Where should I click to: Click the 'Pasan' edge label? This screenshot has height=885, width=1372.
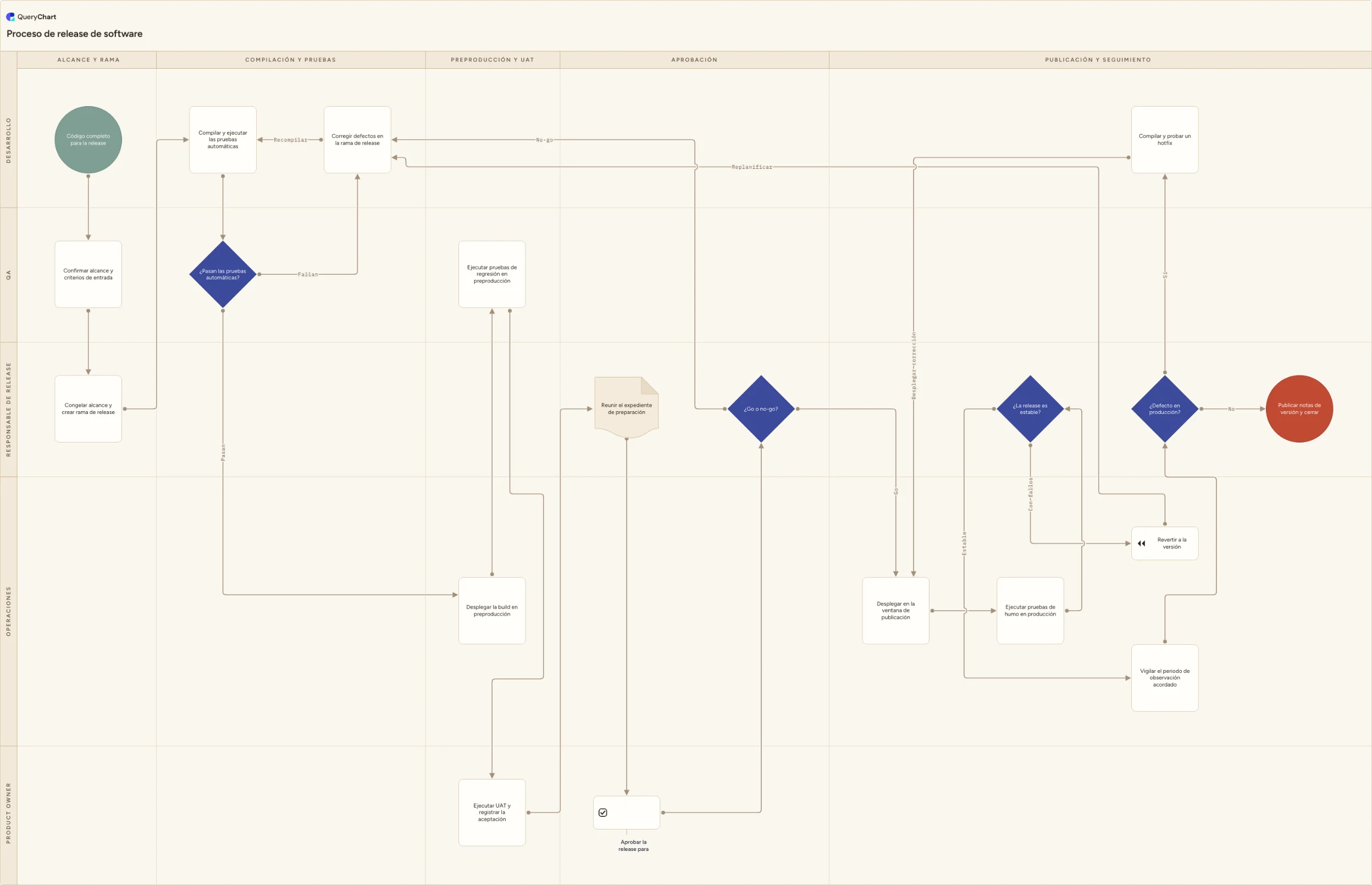pos(223,452)
